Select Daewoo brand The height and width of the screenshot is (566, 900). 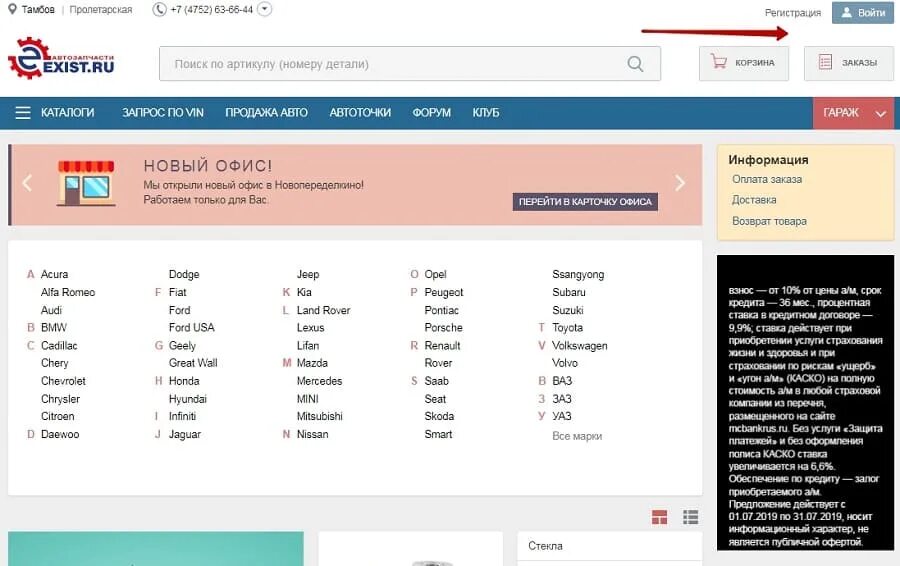[60, 434]
